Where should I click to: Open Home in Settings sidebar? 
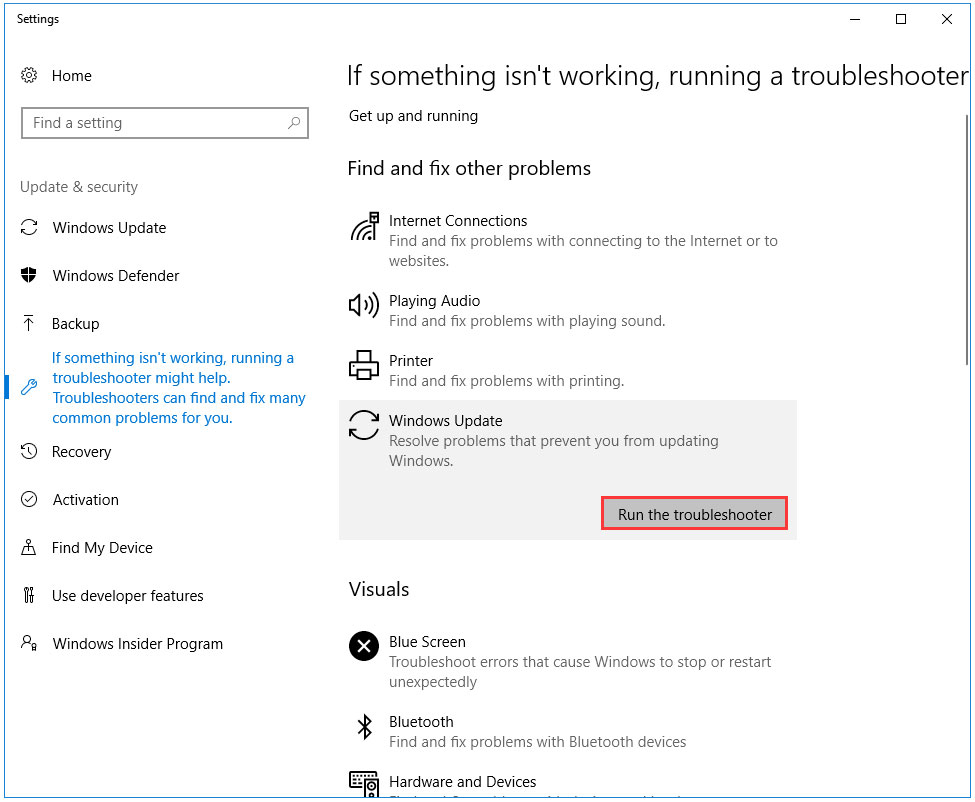click(x=72, y=76)
